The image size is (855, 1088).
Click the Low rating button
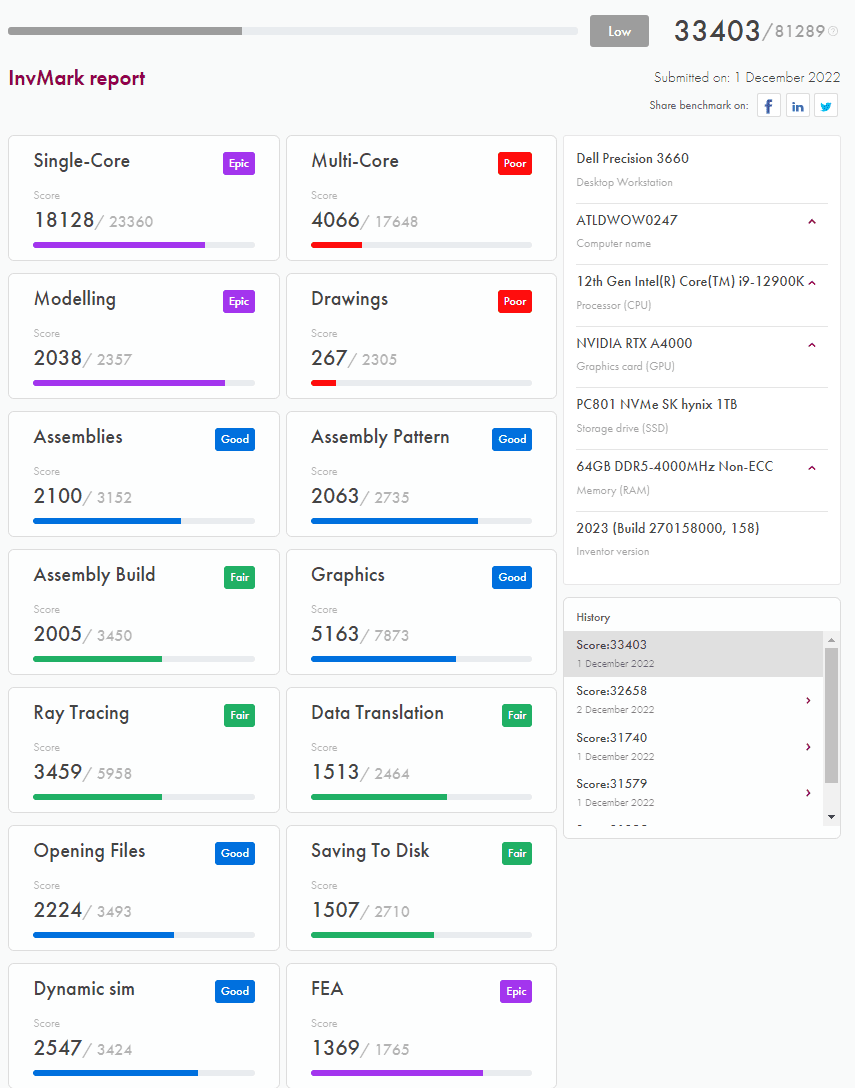coord(619,31)
